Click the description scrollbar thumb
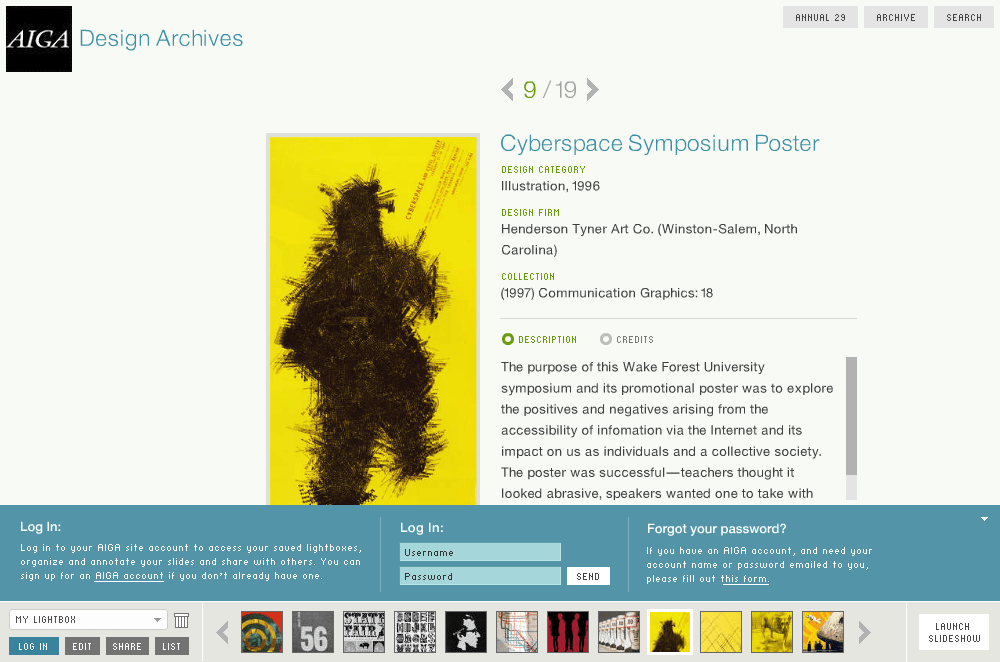This screenshot has width=1000, height=662. click(x=851, y=416)
